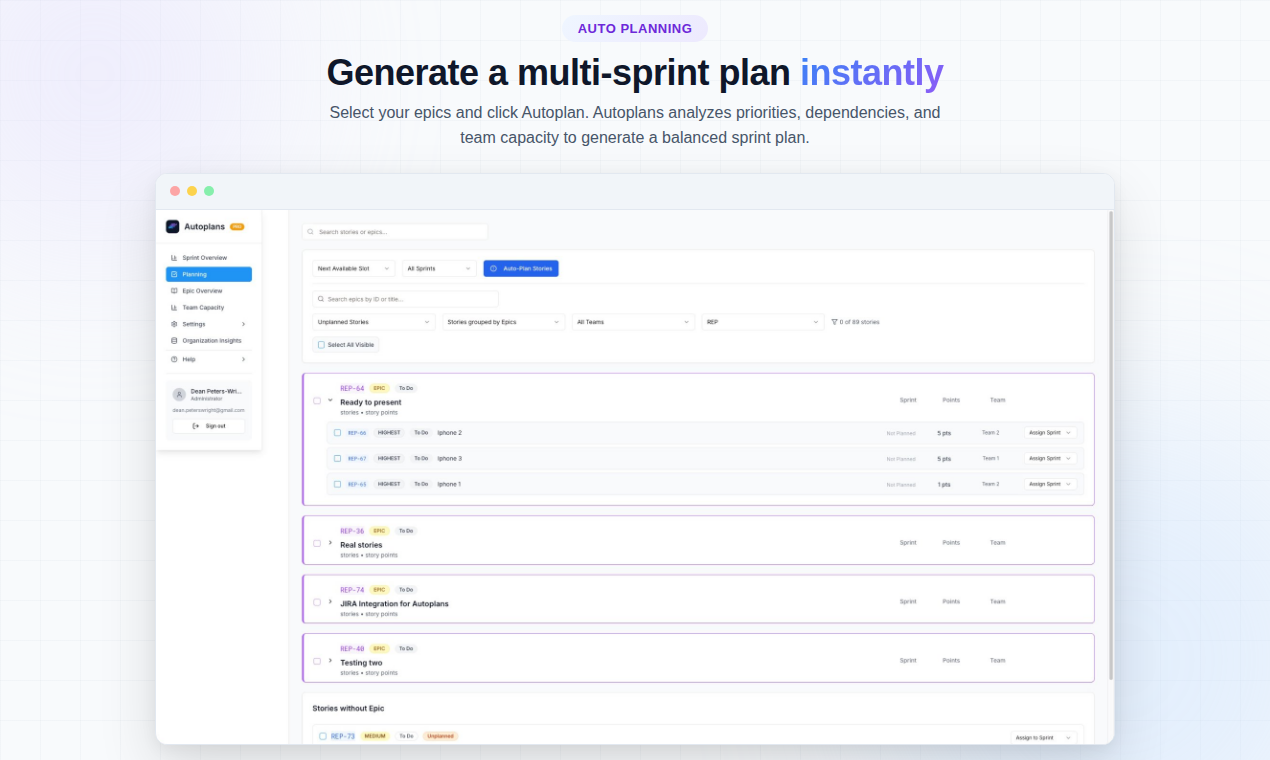The image size is (1270, 760).
Task: Open Team Capacity page
Action: pyautogui.click(x=209, y=307)
